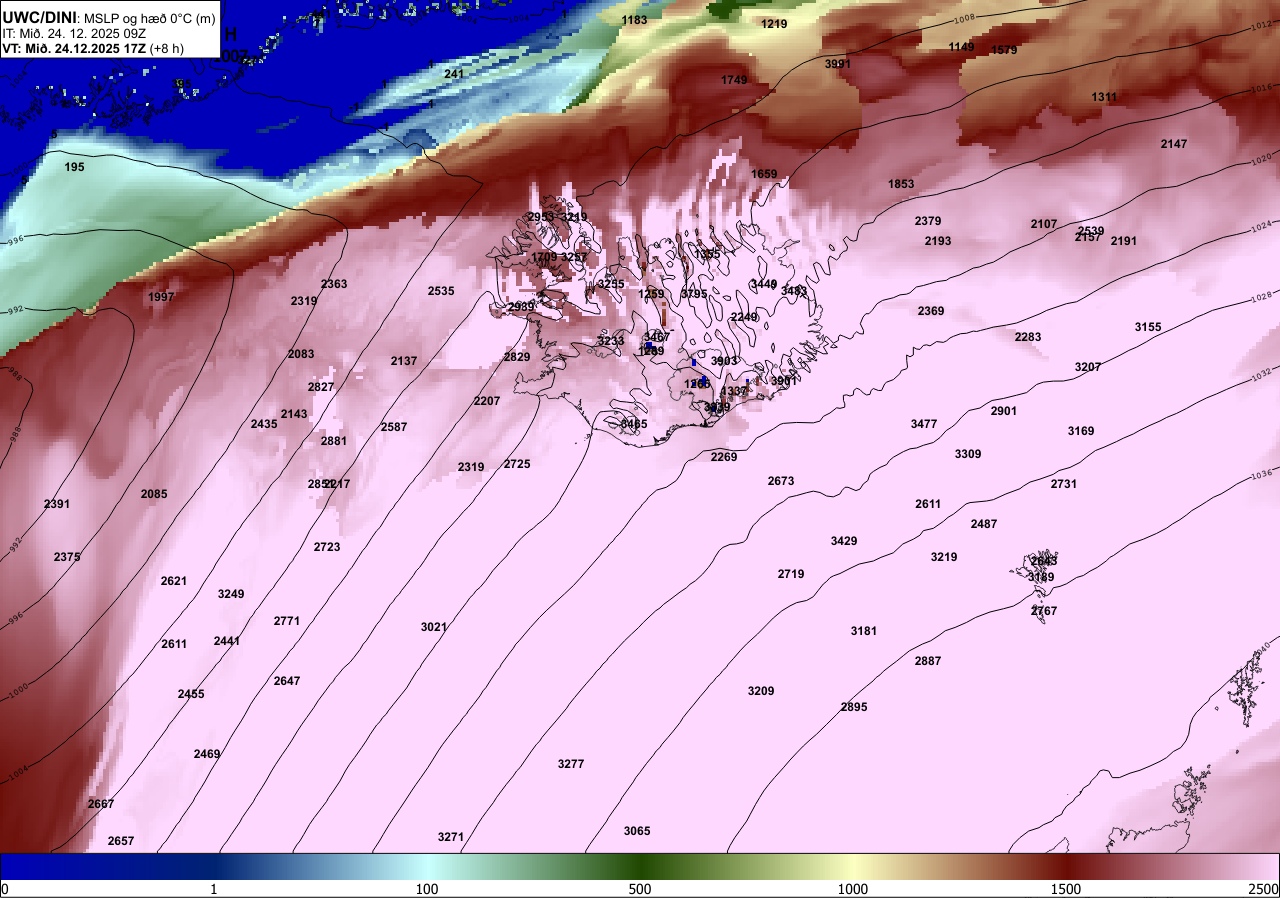The height and width of the screenshot is (898, 1280).
Task: Select the height value 3477
Action: [x=924, y=424]
